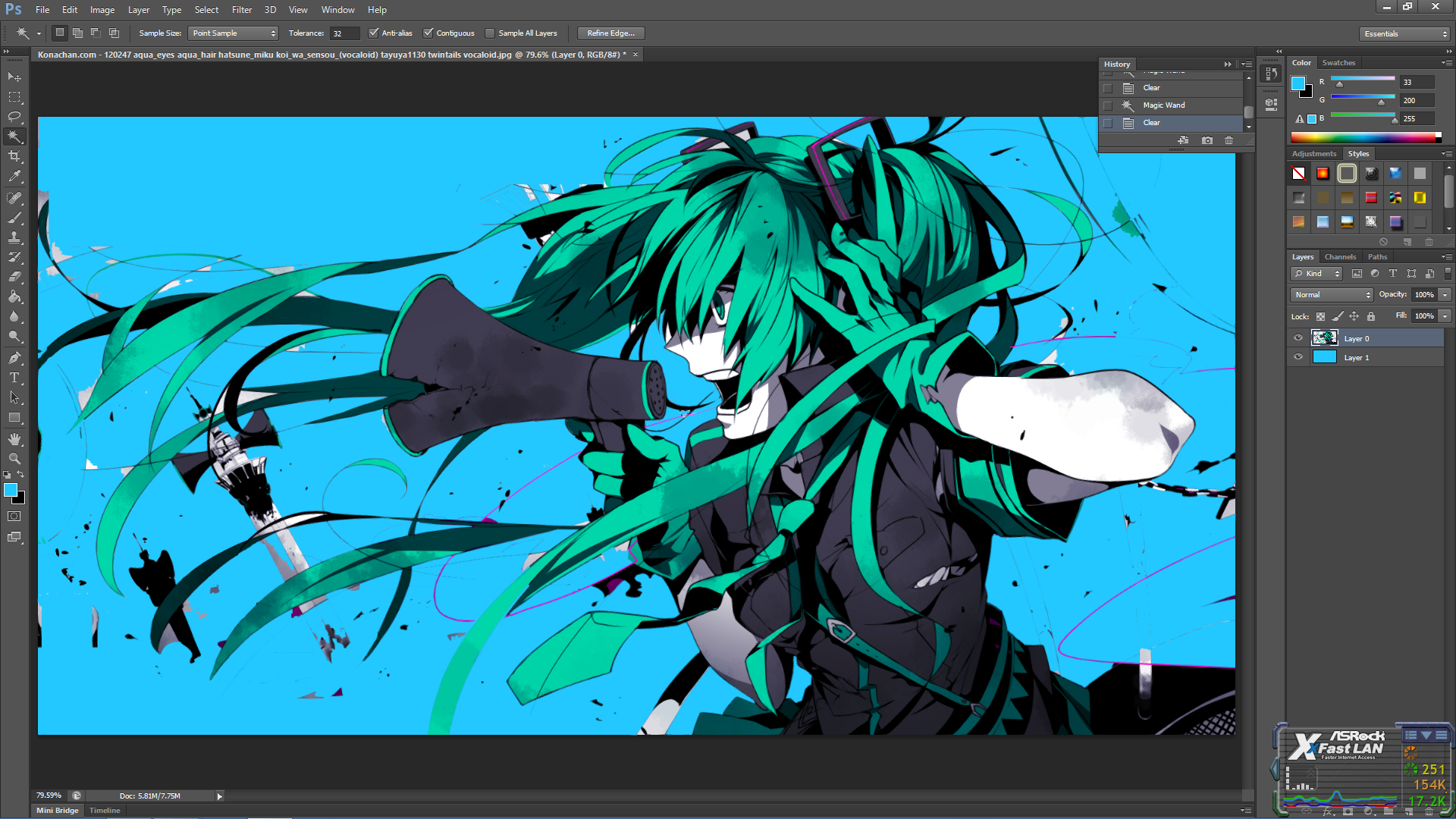The width and height of the screenshot is (1456, 819).
Task: Click the foreground color swatch in toolbar
Action: point(11,491)
